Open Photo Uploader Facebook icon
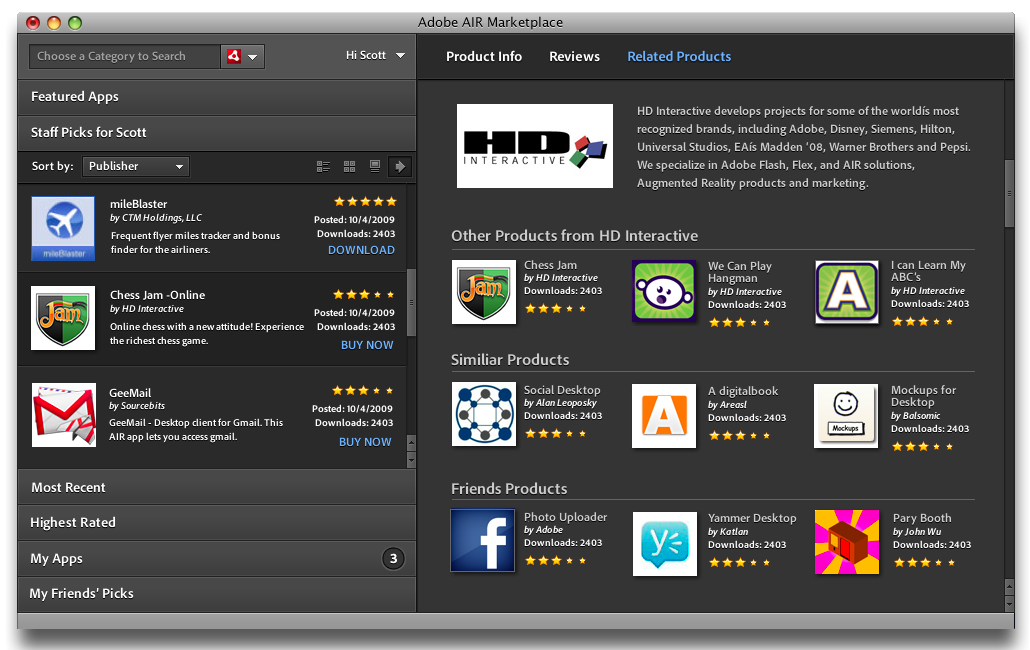The image size is (1030, 650). coord(483,540)
